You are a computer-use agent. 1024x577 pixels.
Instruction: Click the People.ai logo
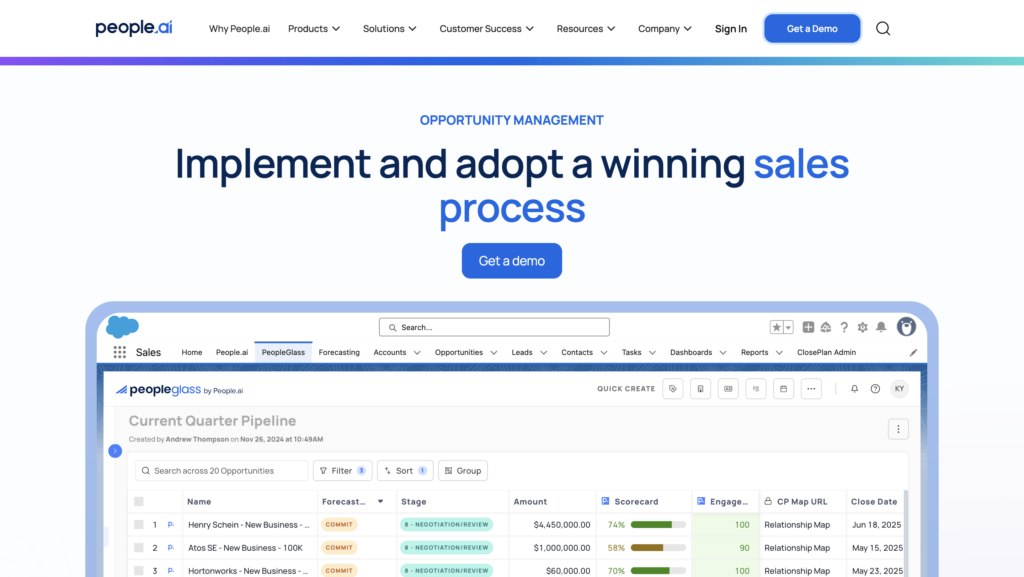pos(134,28)
